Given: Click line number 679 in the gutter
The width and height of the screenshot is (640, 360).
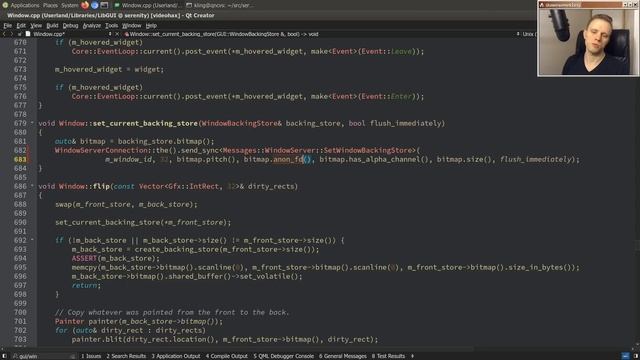Looking at the screenshot, I should point(20,123).
